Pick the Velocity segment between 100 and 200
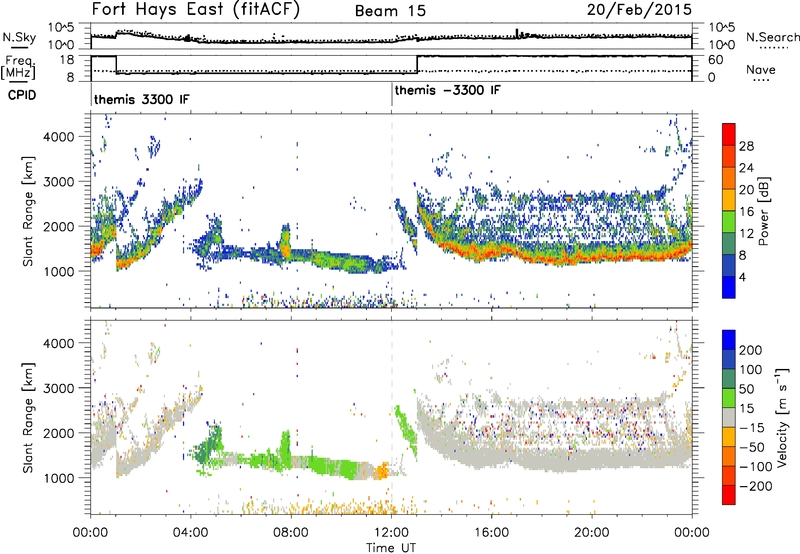Screen dimensions: 800x554 coord(729,359)
